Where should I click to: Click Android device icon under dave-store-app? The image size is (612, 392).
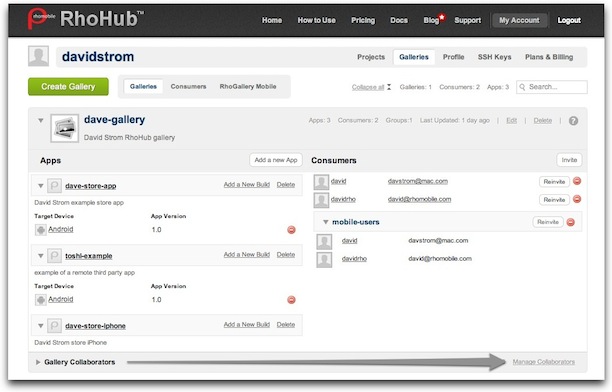pyautogui.click(x=41, y=230)
